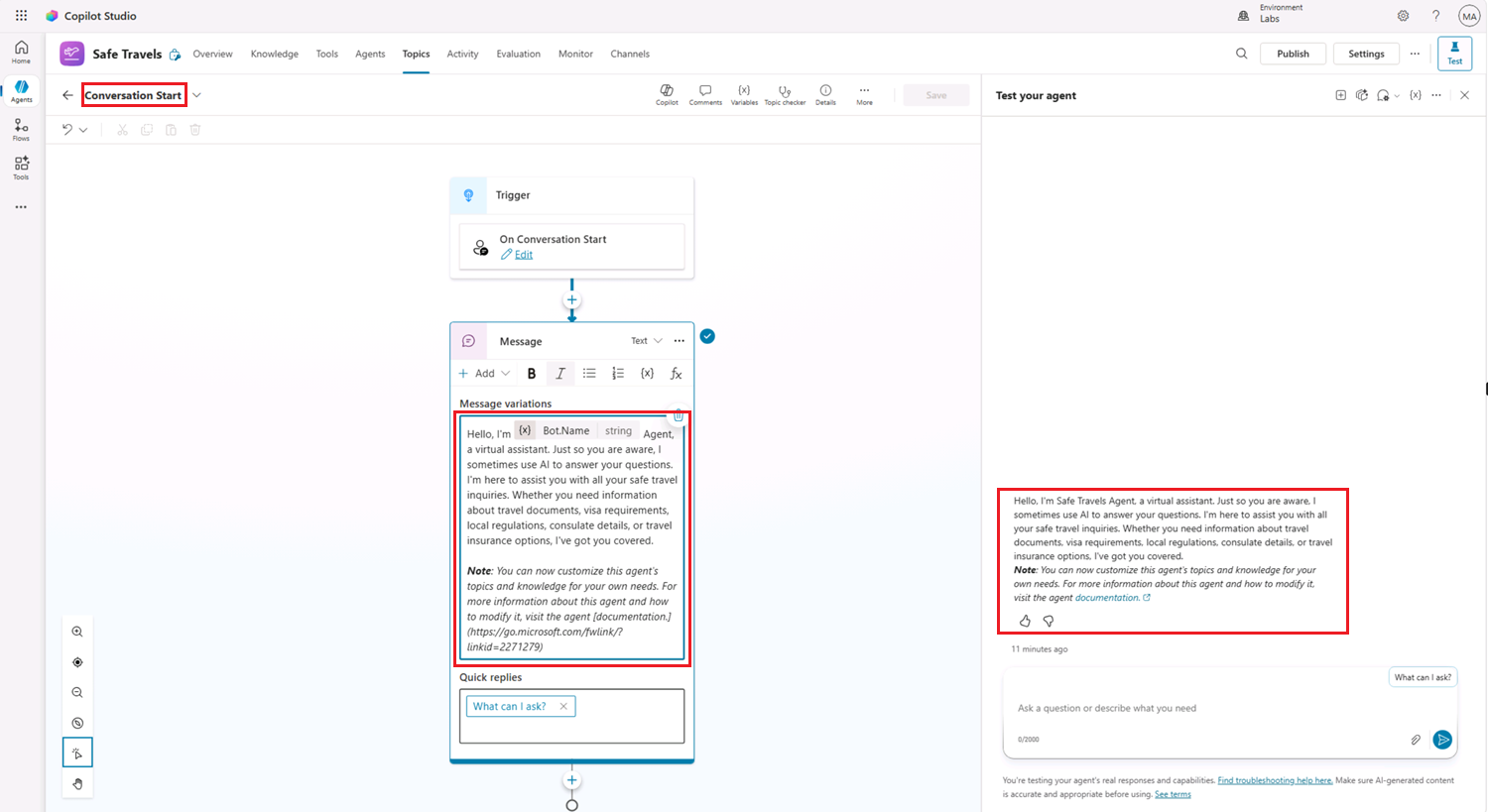This screenshot has width=1488, height=812.
Task: Open Tools in the left sidebar
Action: (21, 168)
